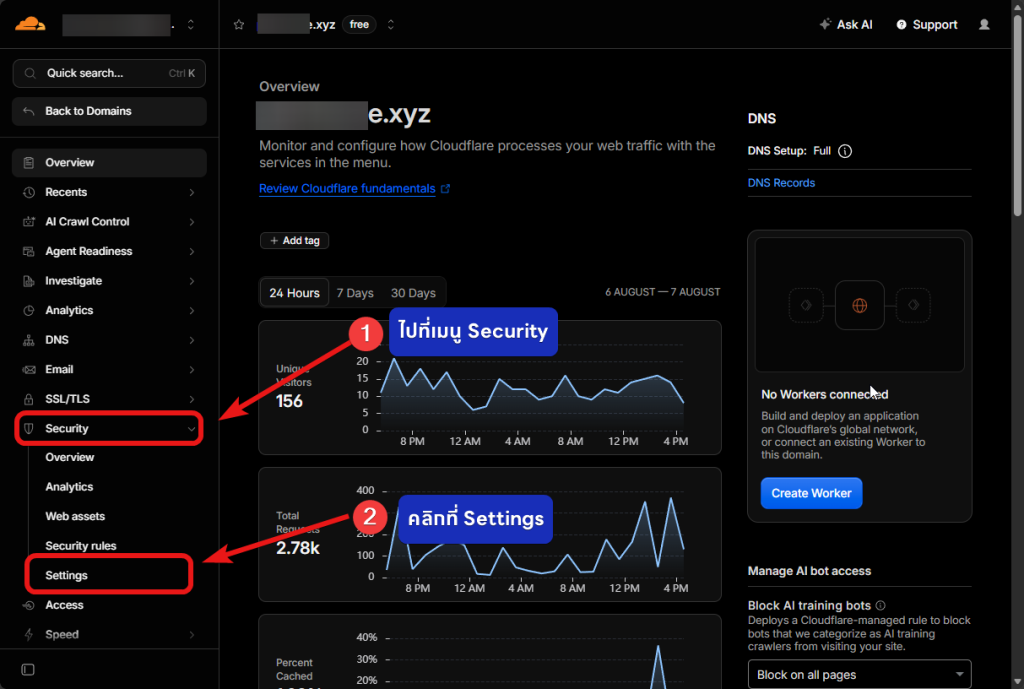Click the DNS network icon
1024x689 pixels.
click(29, 340)
